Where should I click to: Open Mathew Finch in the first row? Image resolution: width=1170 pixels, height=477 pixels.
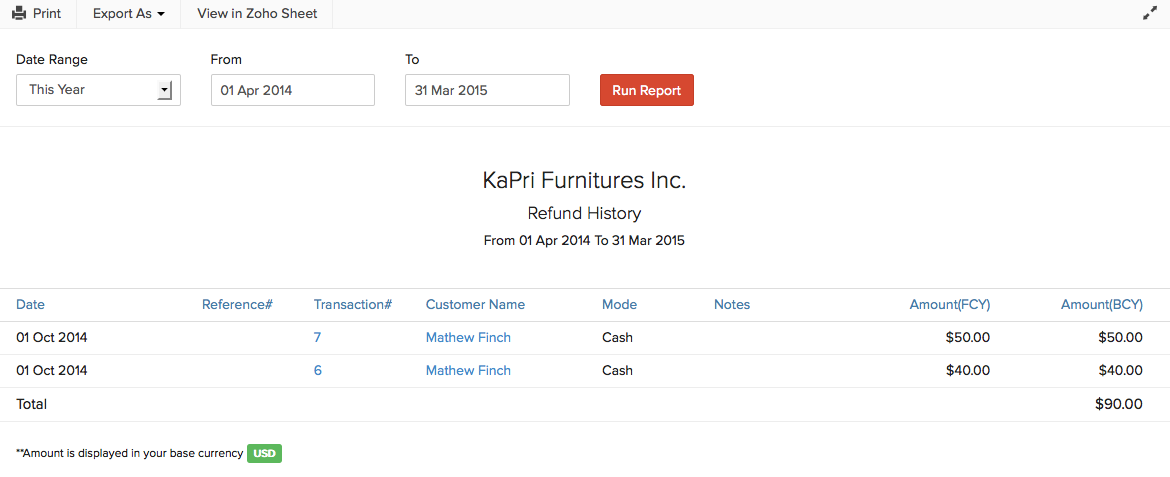(x=468, y=338)
